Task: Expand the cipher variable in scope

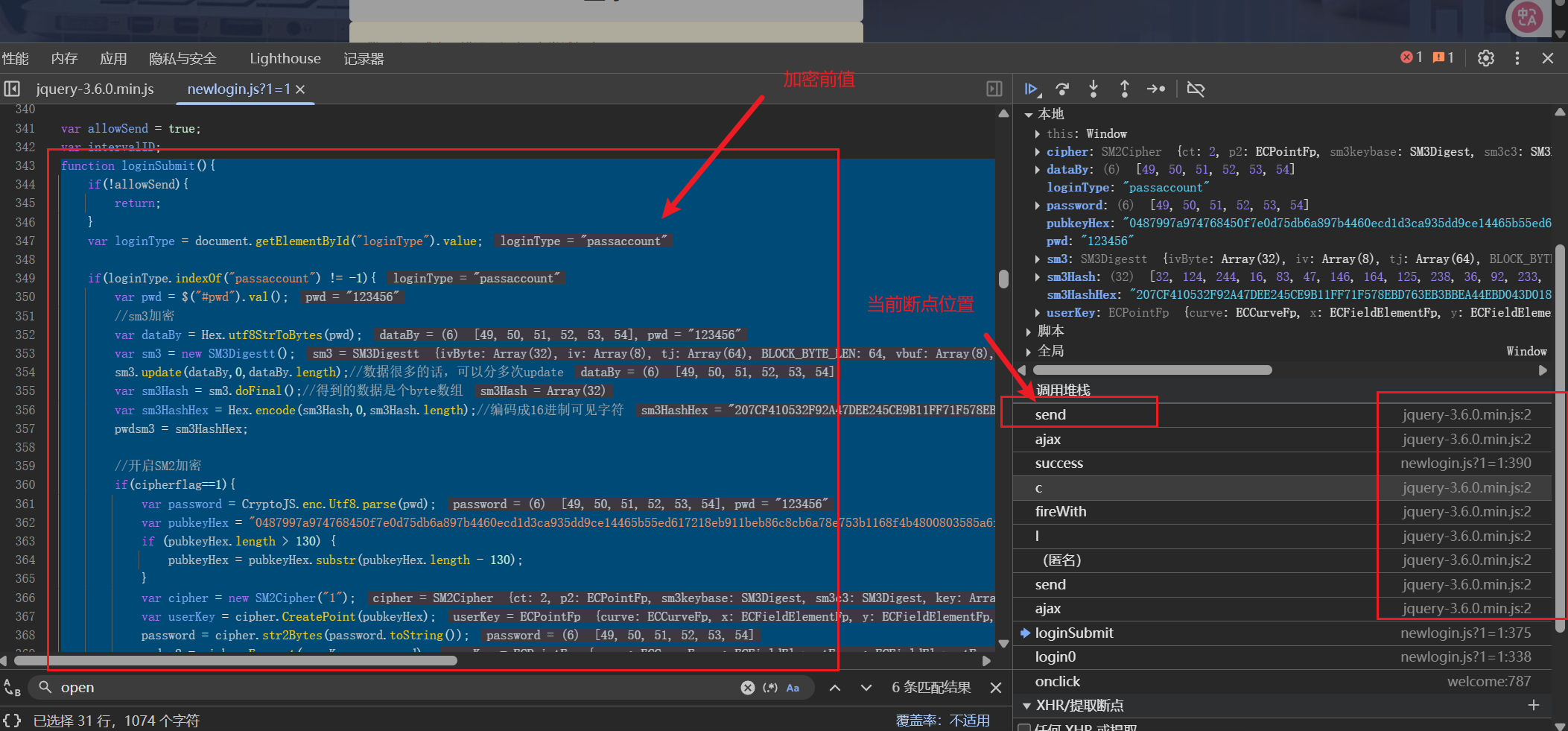Action: 1037,152
